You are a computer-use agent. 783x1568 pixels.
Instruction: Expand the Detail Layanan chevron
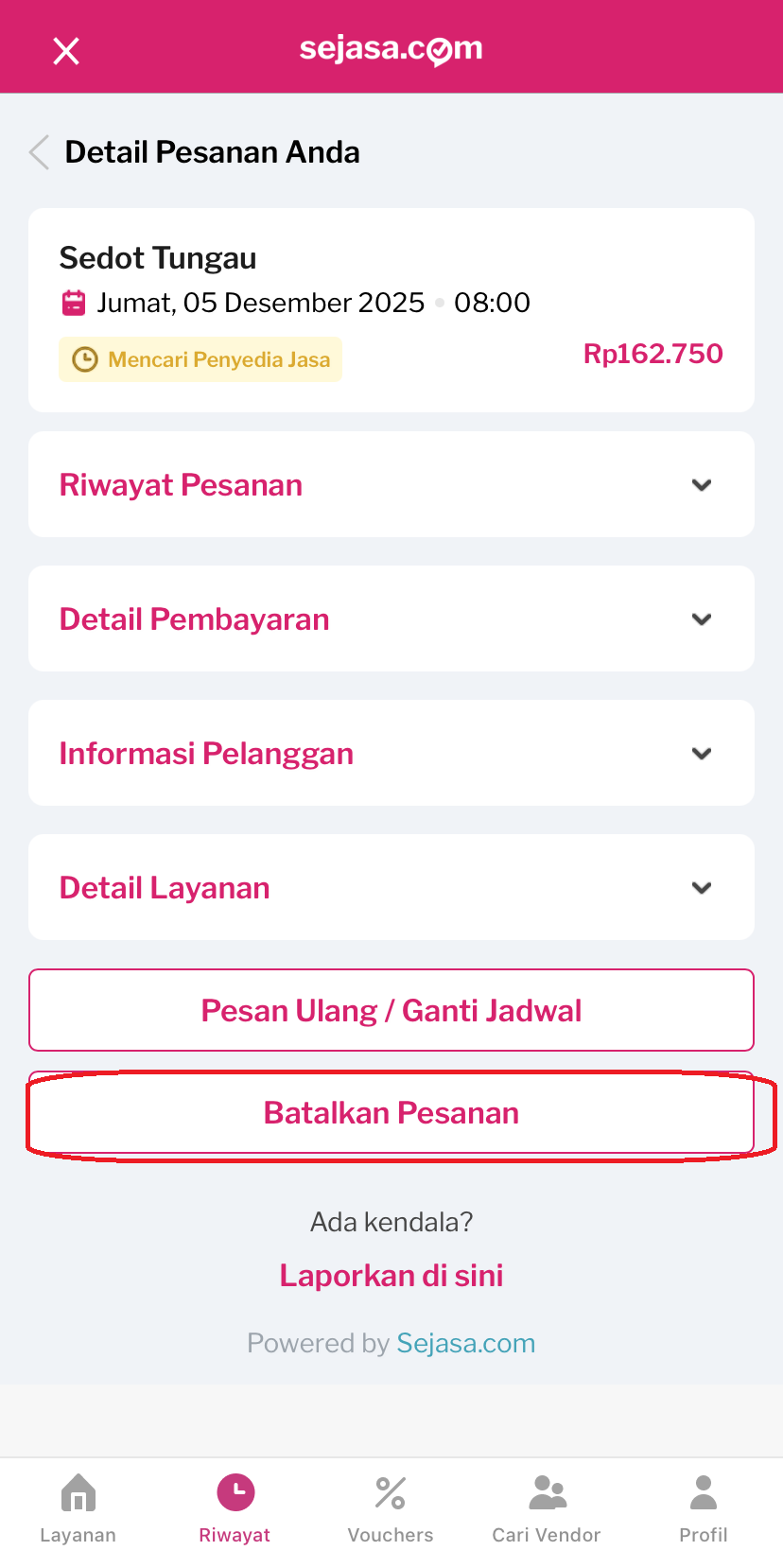pyautogui.click(x=702, y=888)
